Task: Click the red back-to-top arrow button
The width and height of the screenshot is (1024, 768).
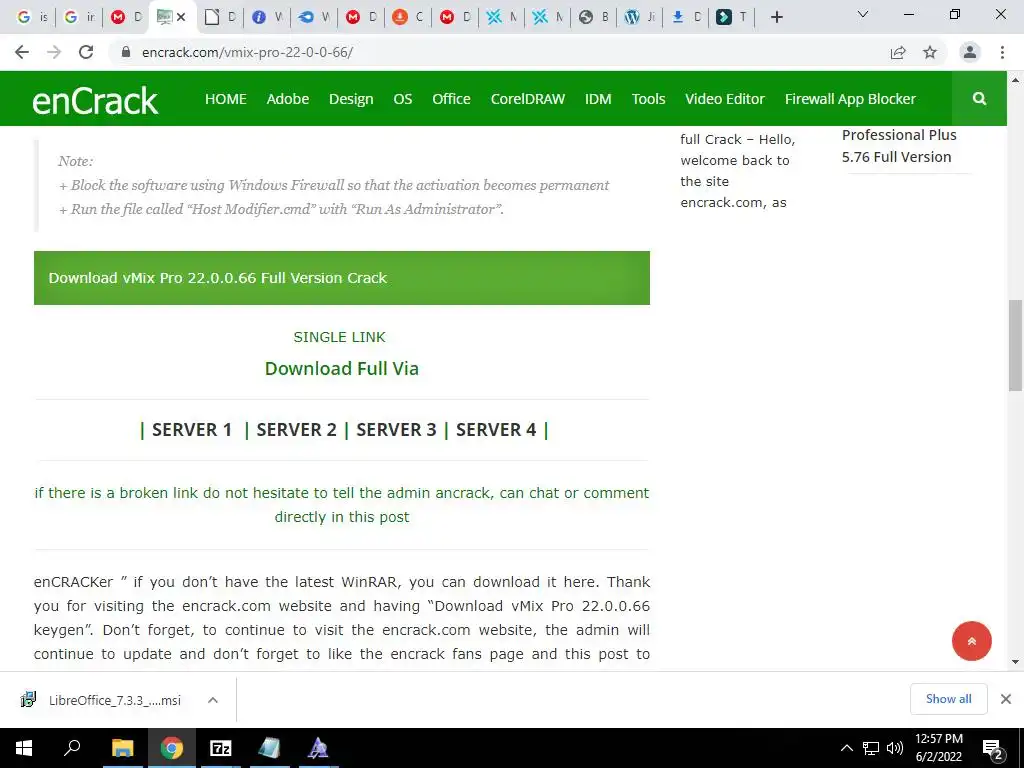Action: tap(971, 641)
